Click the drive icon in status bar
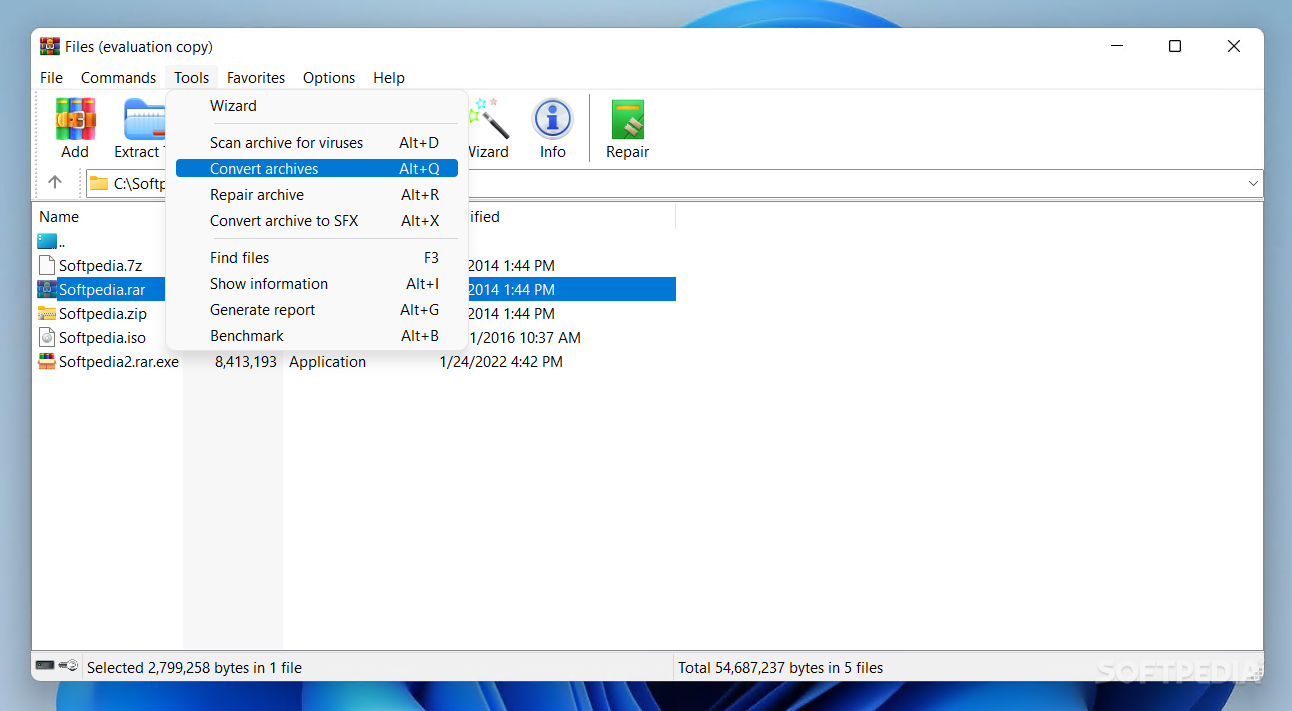This screenshot has width=1292, height=711. coord(46,665)
